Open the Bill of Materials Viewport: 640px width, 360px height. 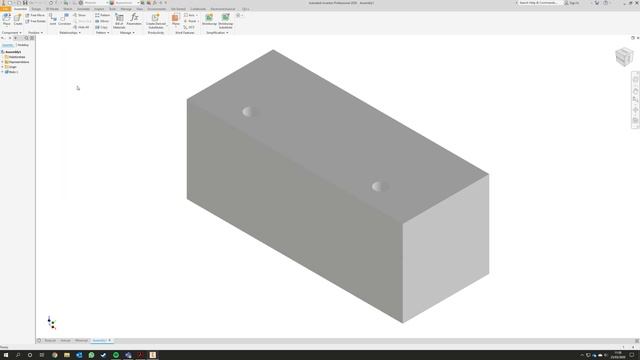click(x=119, y=20)
